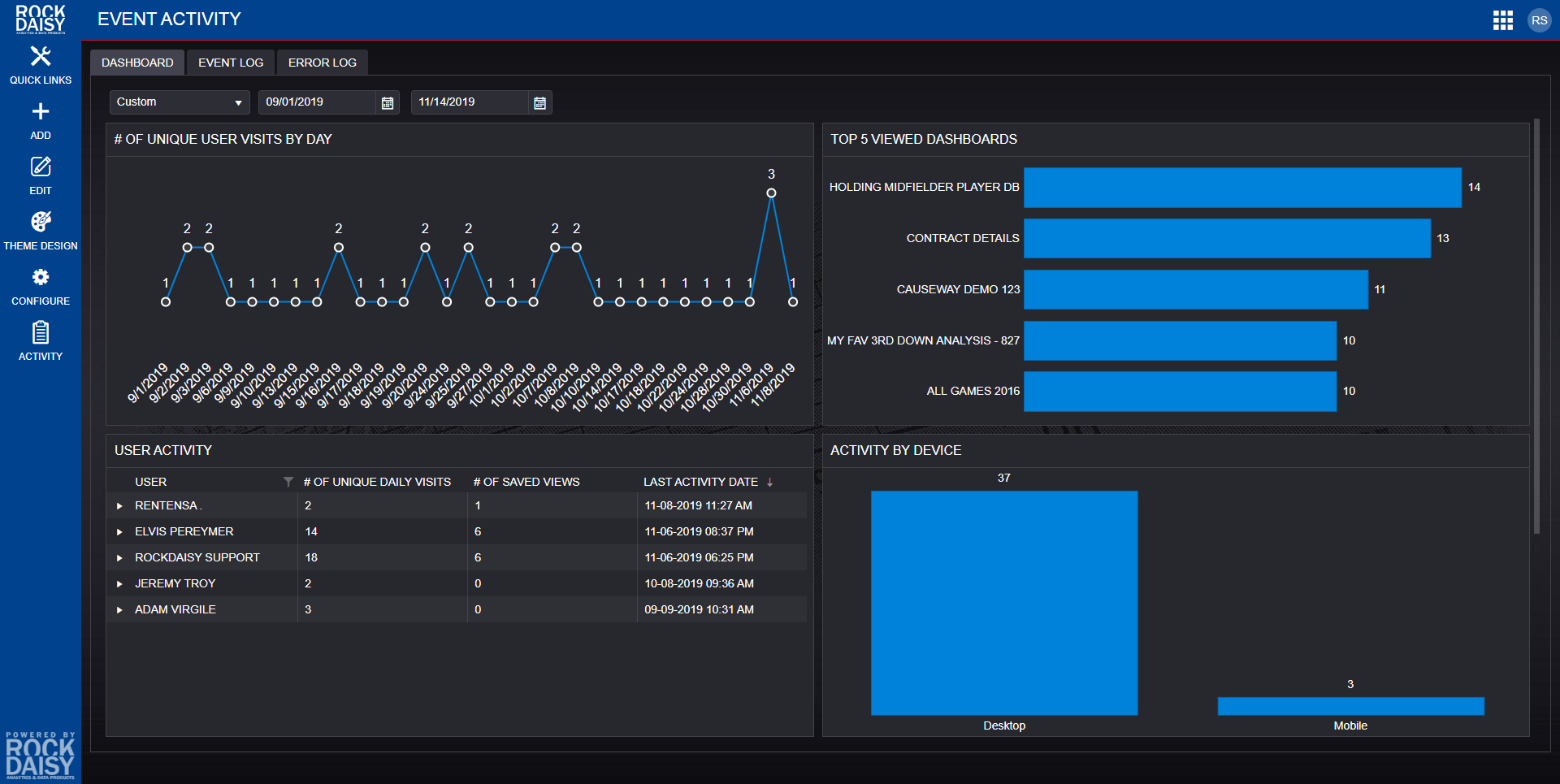Sort by the USER column header

150,482
